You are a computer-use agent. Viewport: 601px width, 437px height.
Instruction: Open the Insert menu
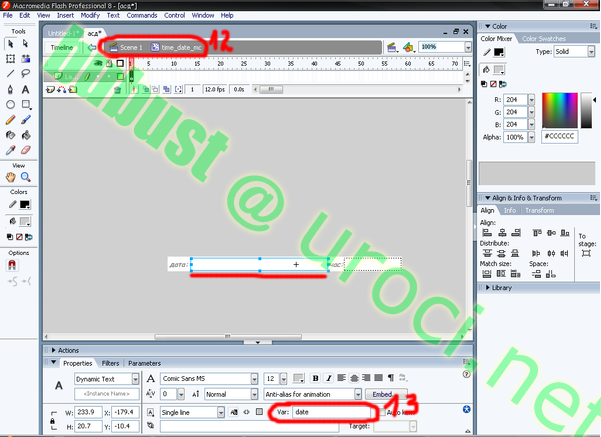[65, 15]
